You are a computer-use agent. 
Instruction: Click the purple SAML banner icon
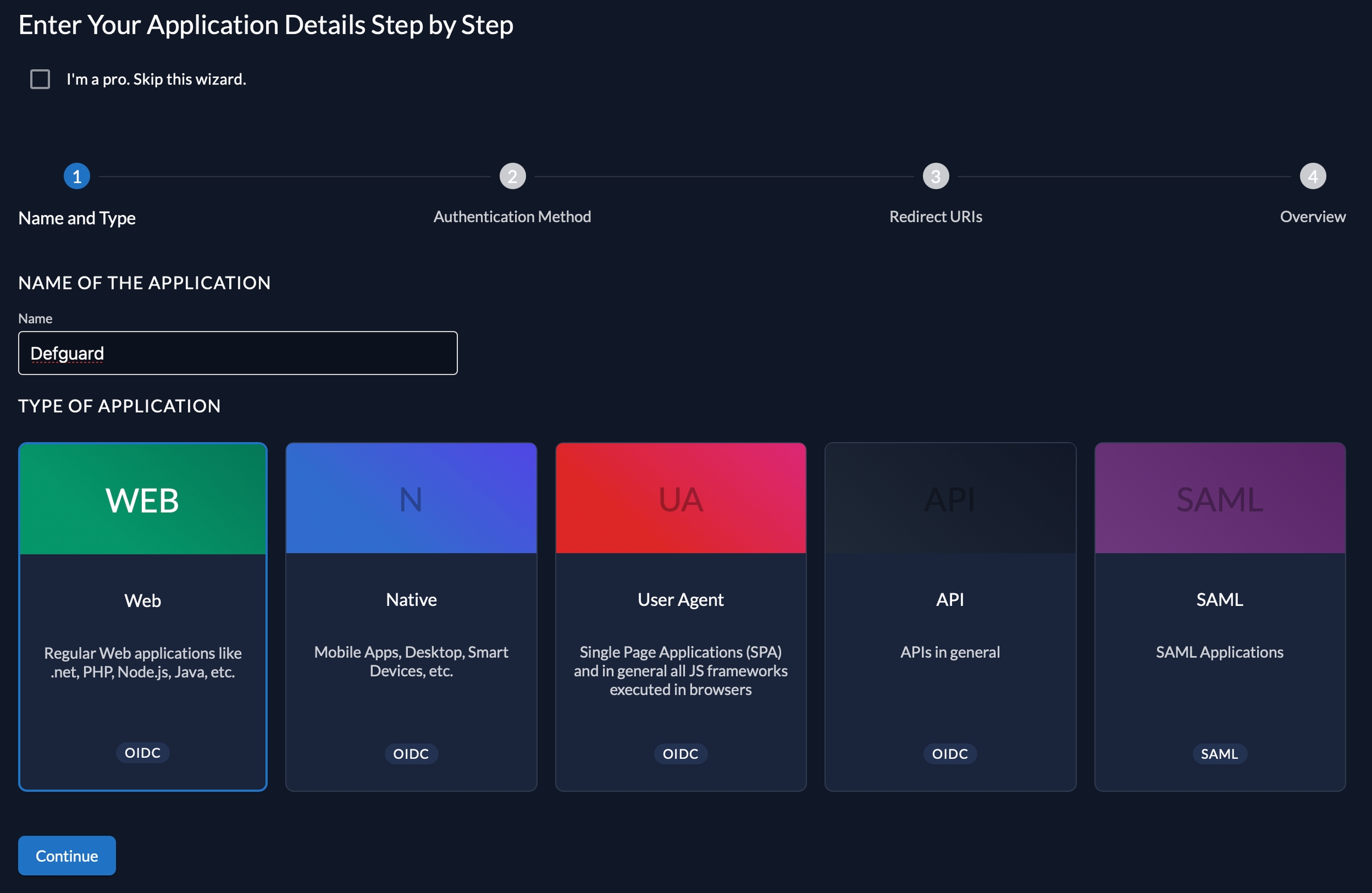coord(1219,499)
